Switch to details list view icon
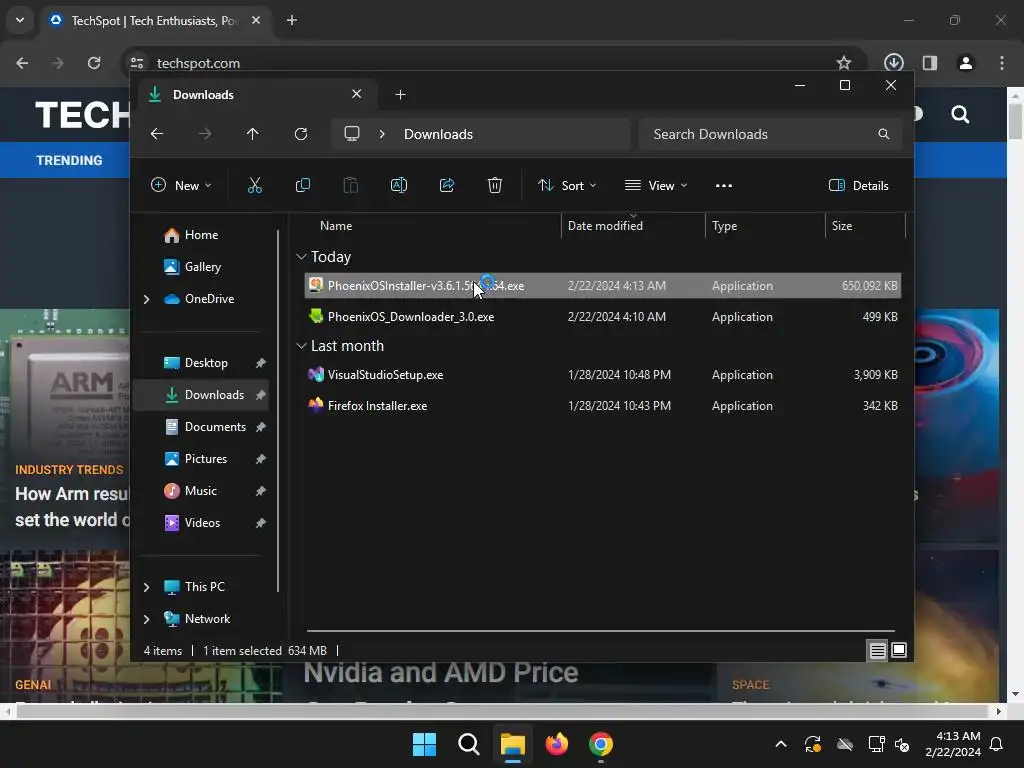 coord(878,650)
